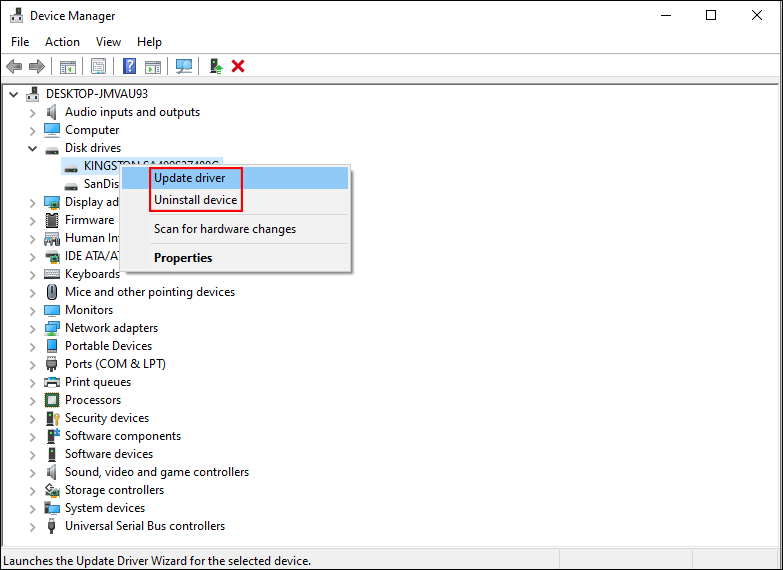Click the Ports (COM & LPT) icon
783x570 pixels.
(x=51, y=364)
